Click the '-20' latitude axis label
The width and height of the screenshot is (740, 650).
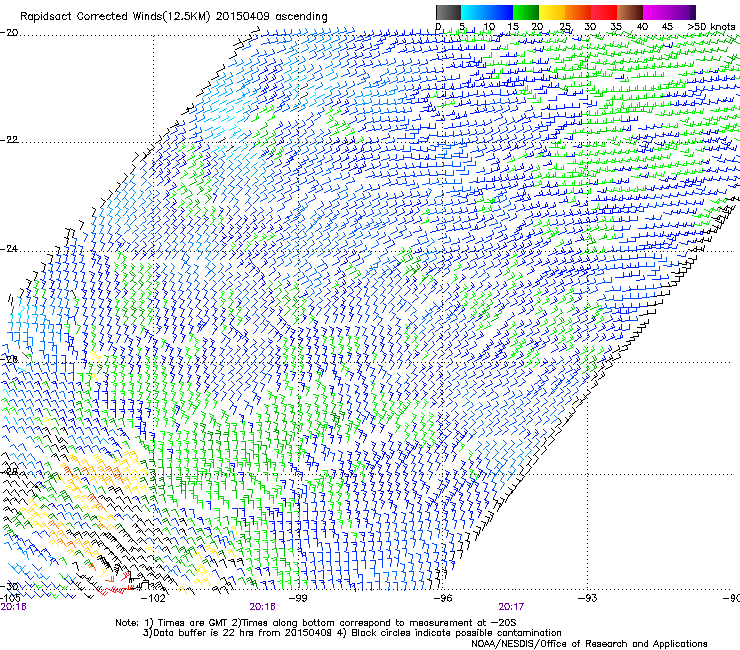[x=9, y=33]
